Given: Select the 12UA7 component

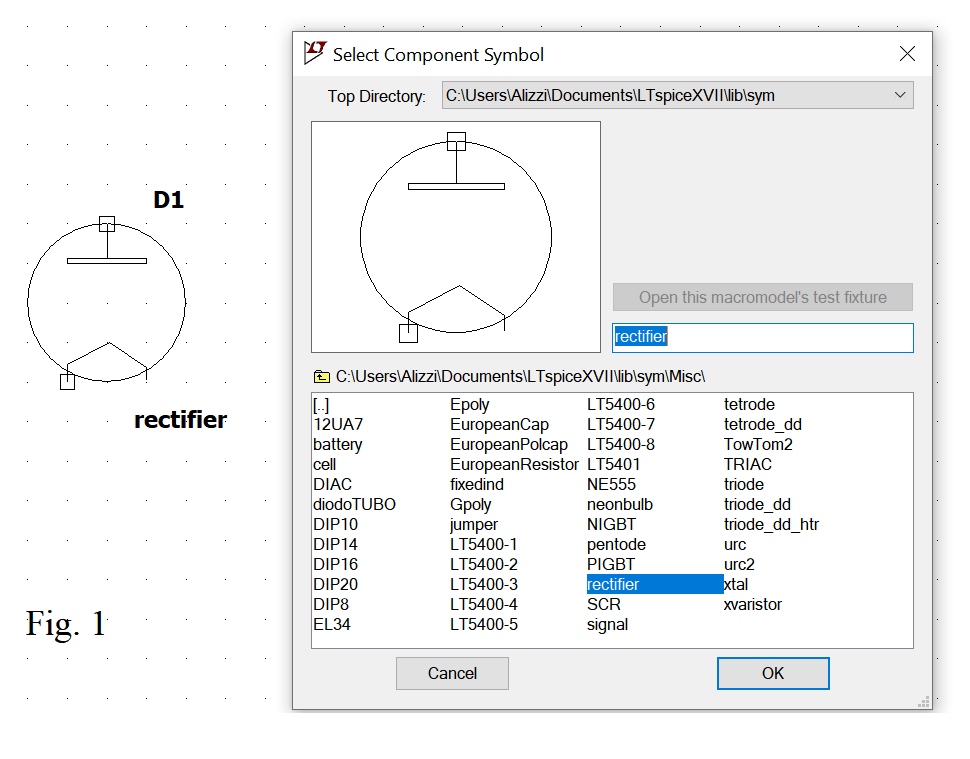Looking at the screenshot, I should [338, 425].
